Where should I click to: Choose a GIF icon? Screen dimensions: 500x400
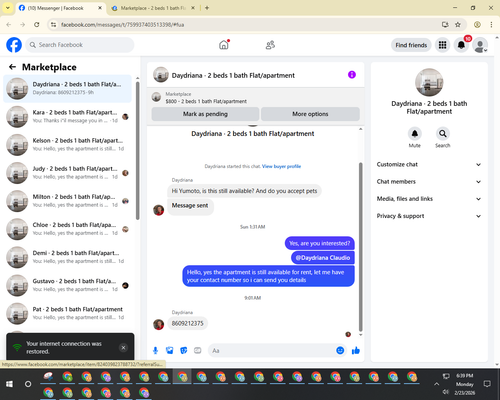click(198, 350)
